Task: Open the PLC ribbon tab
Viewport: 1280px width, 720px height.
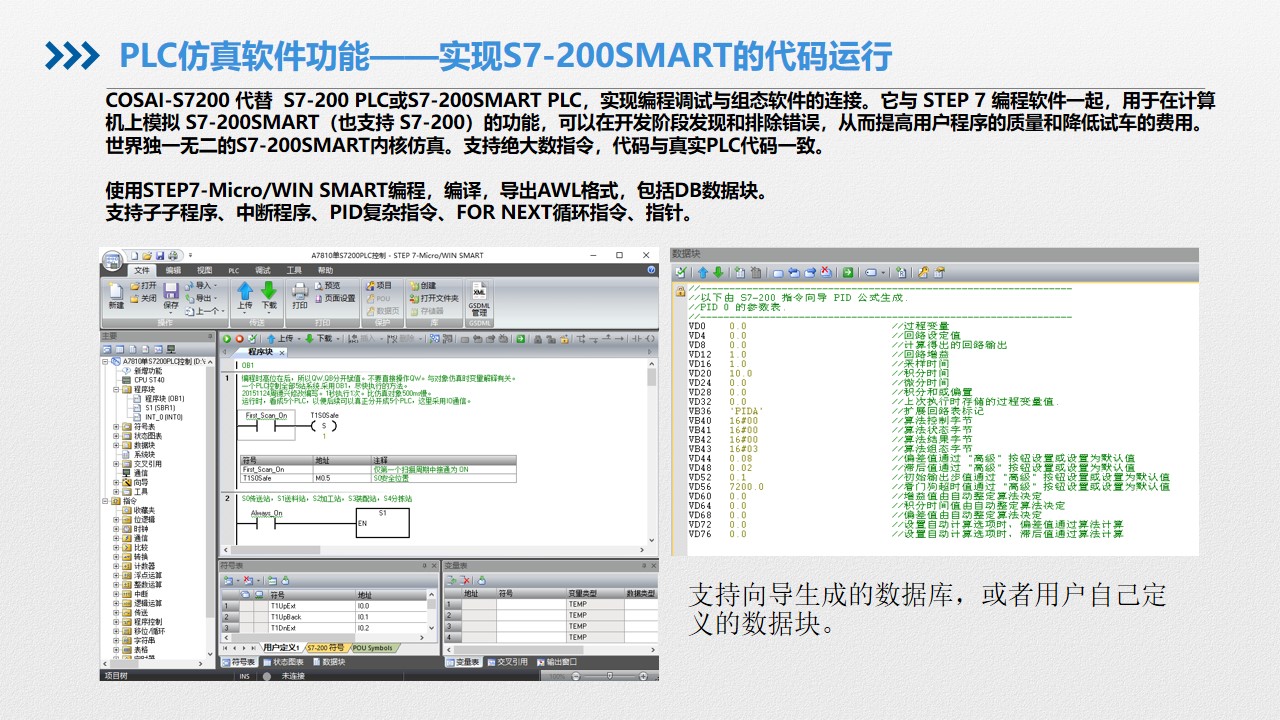Action: tap(234, 270)
